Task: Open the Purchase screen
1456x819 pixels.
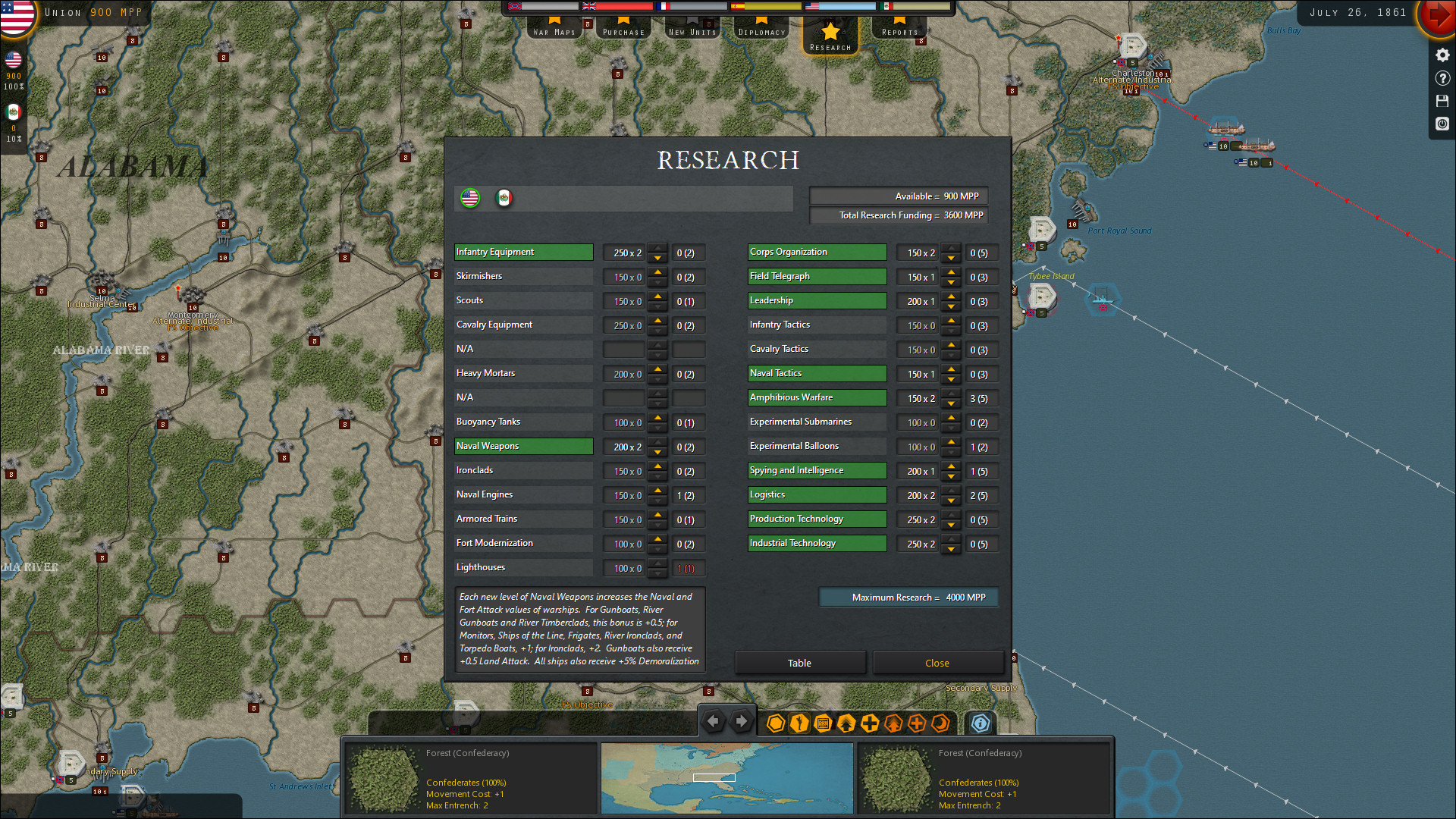Action: pyautogui.click(x=623, y=31)
